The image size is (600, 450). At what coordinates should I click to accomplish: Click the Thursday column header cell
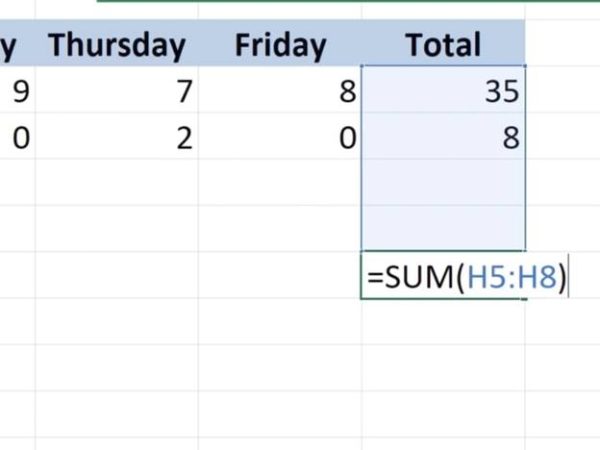[117, 43]
